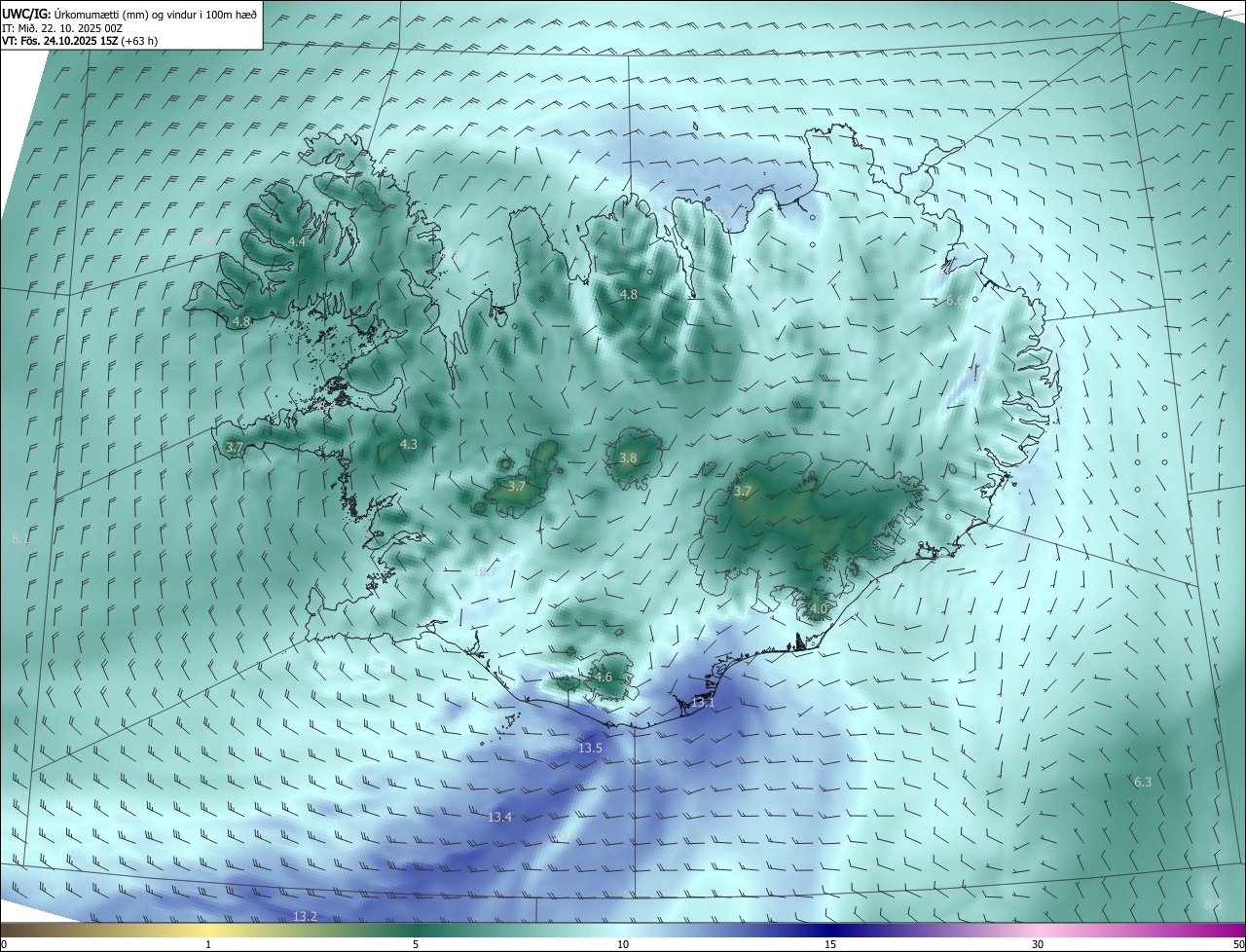Click the 8.1 value at the map edge
The height and width of the screenshot is (952, 1246).
[x=19, y=538]
